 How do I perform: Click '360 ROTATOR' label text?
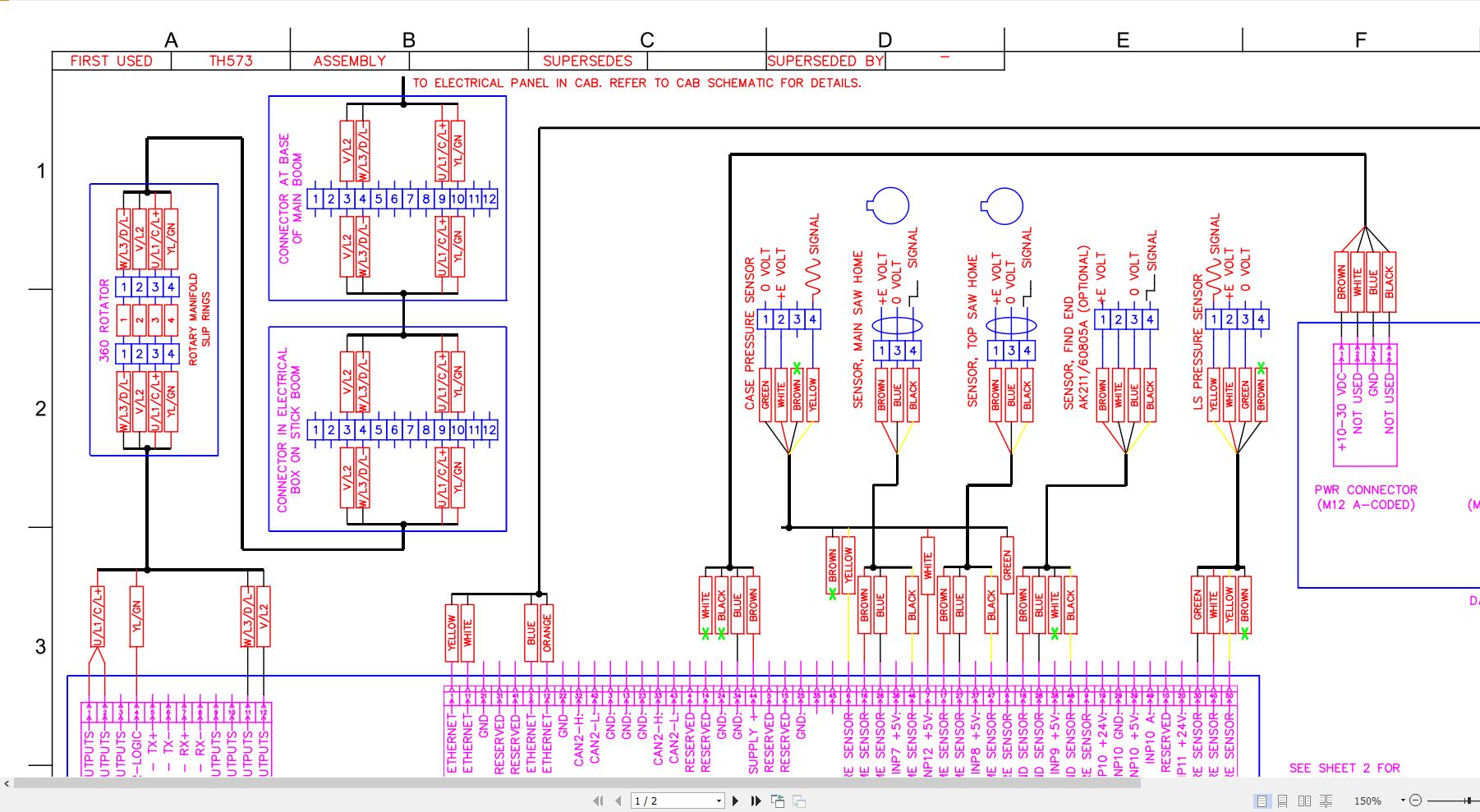104,320
